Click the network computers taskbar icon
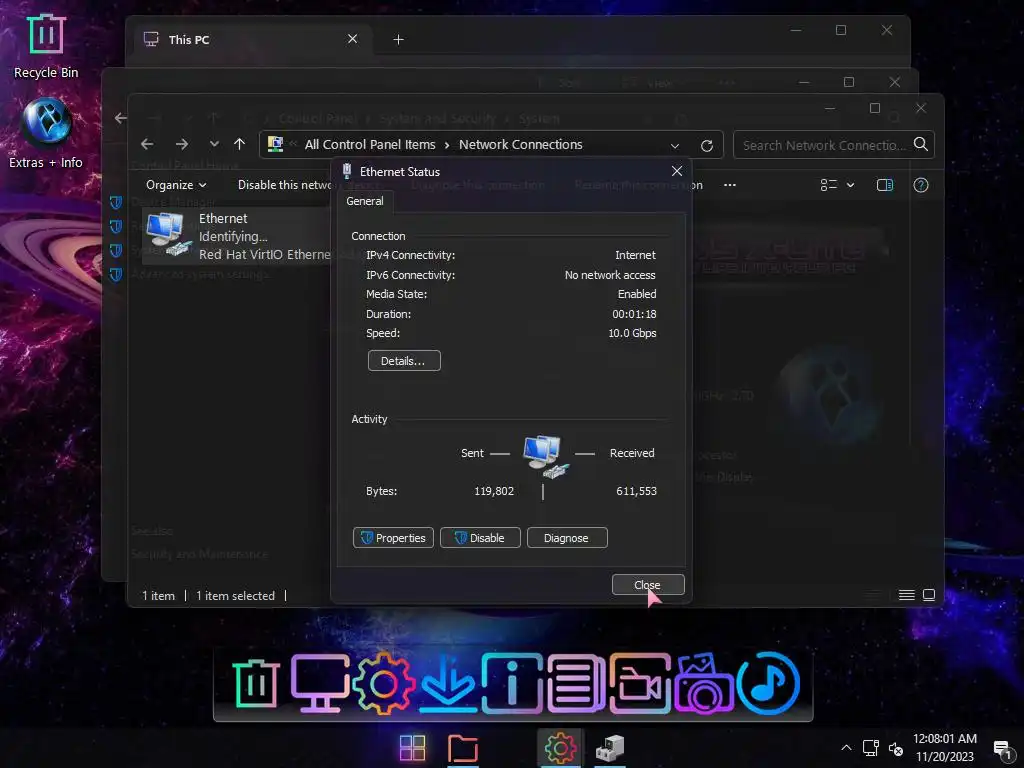 point(610,748)
